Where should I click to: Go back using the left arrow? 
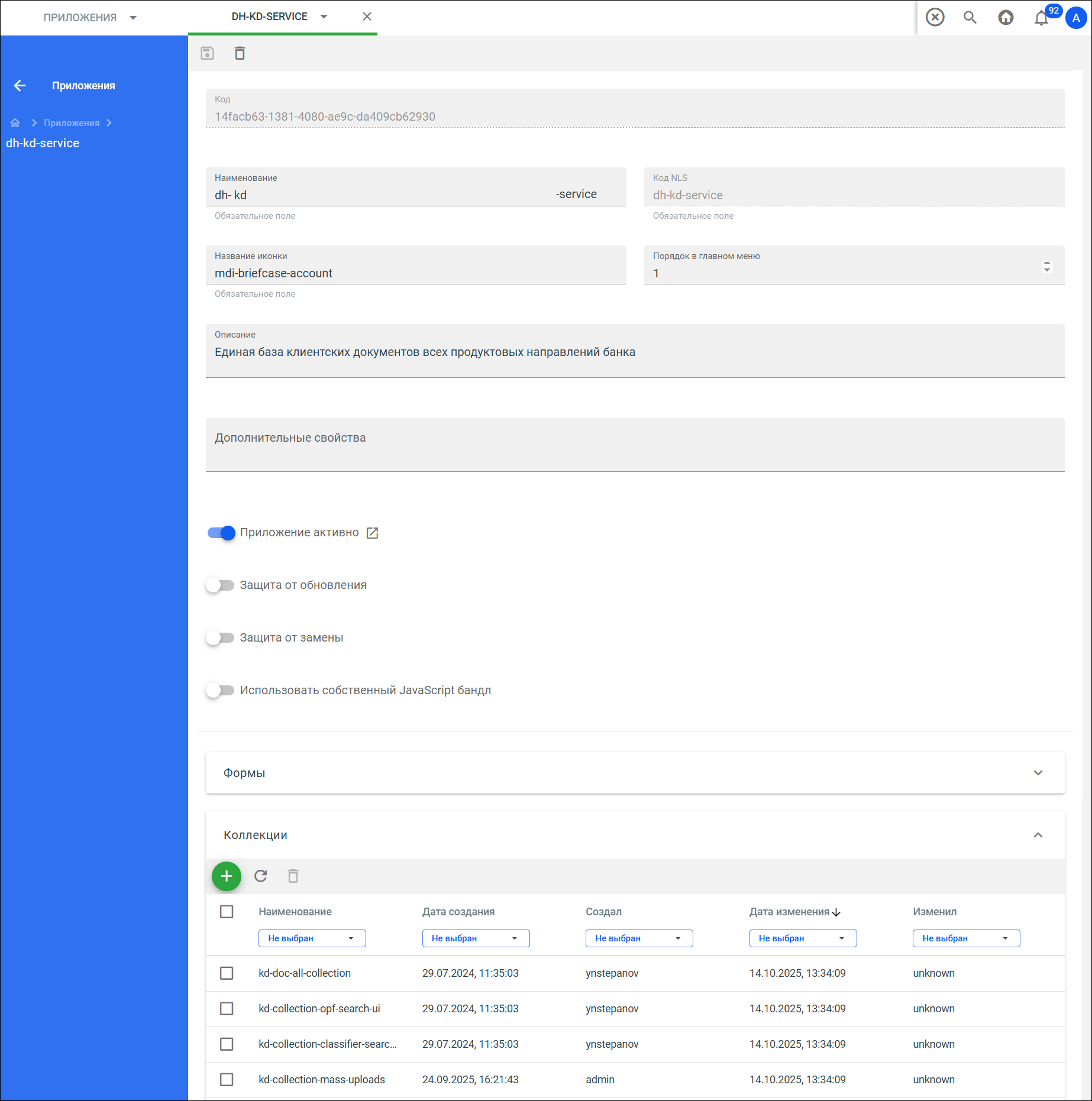point(20,86)
